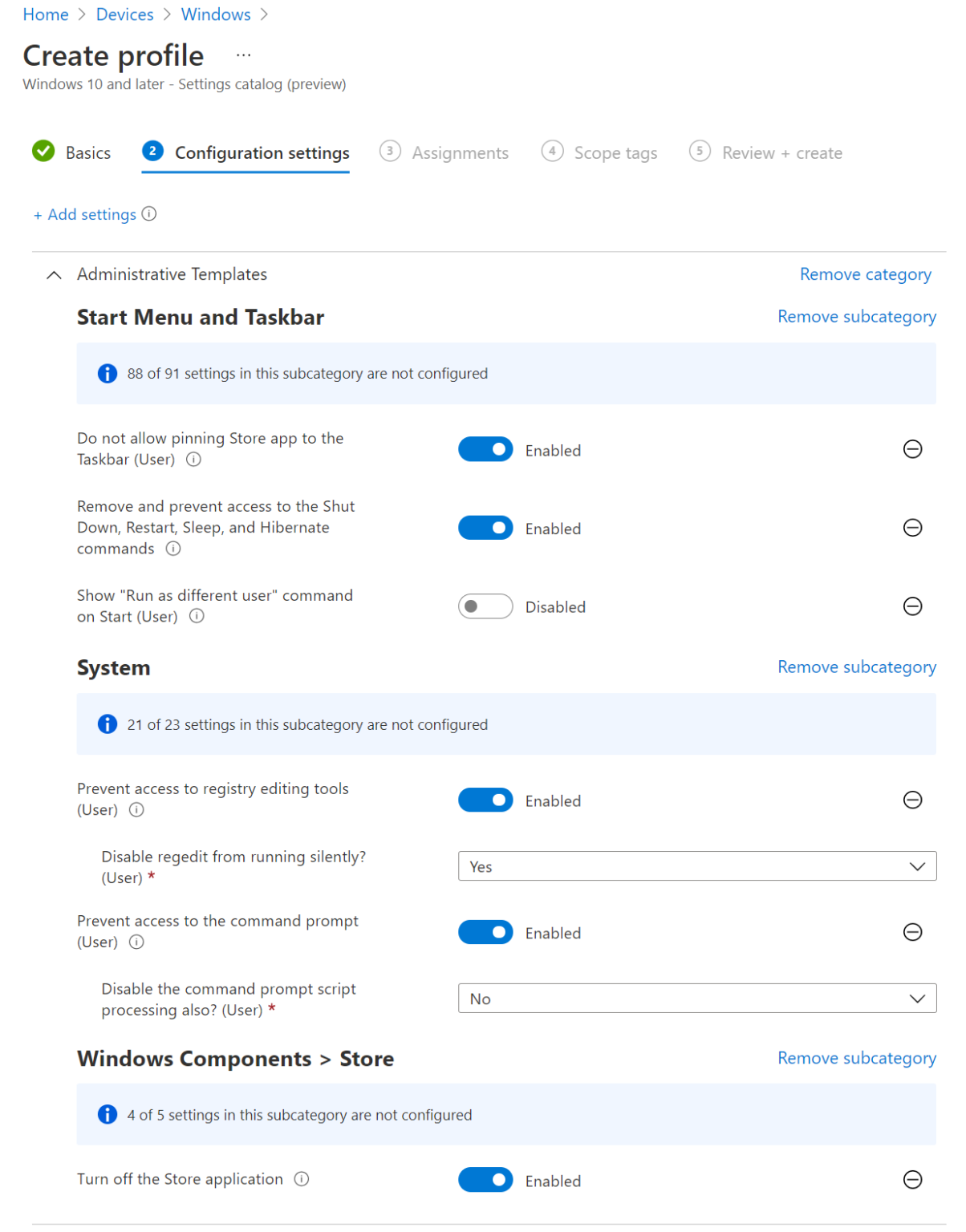Click the green checkmark Basics step icon
Screen dimensions: 966x1232
coord(43,151)
